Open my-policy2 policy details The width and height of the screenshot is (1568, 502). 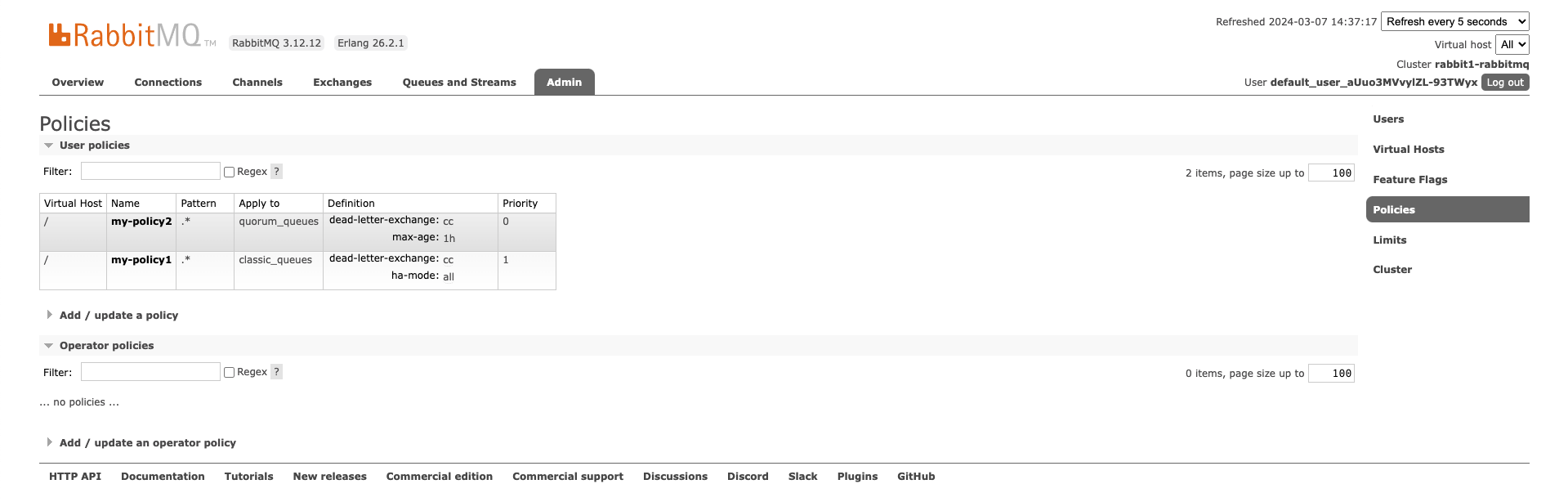click(x=141, y=222)
